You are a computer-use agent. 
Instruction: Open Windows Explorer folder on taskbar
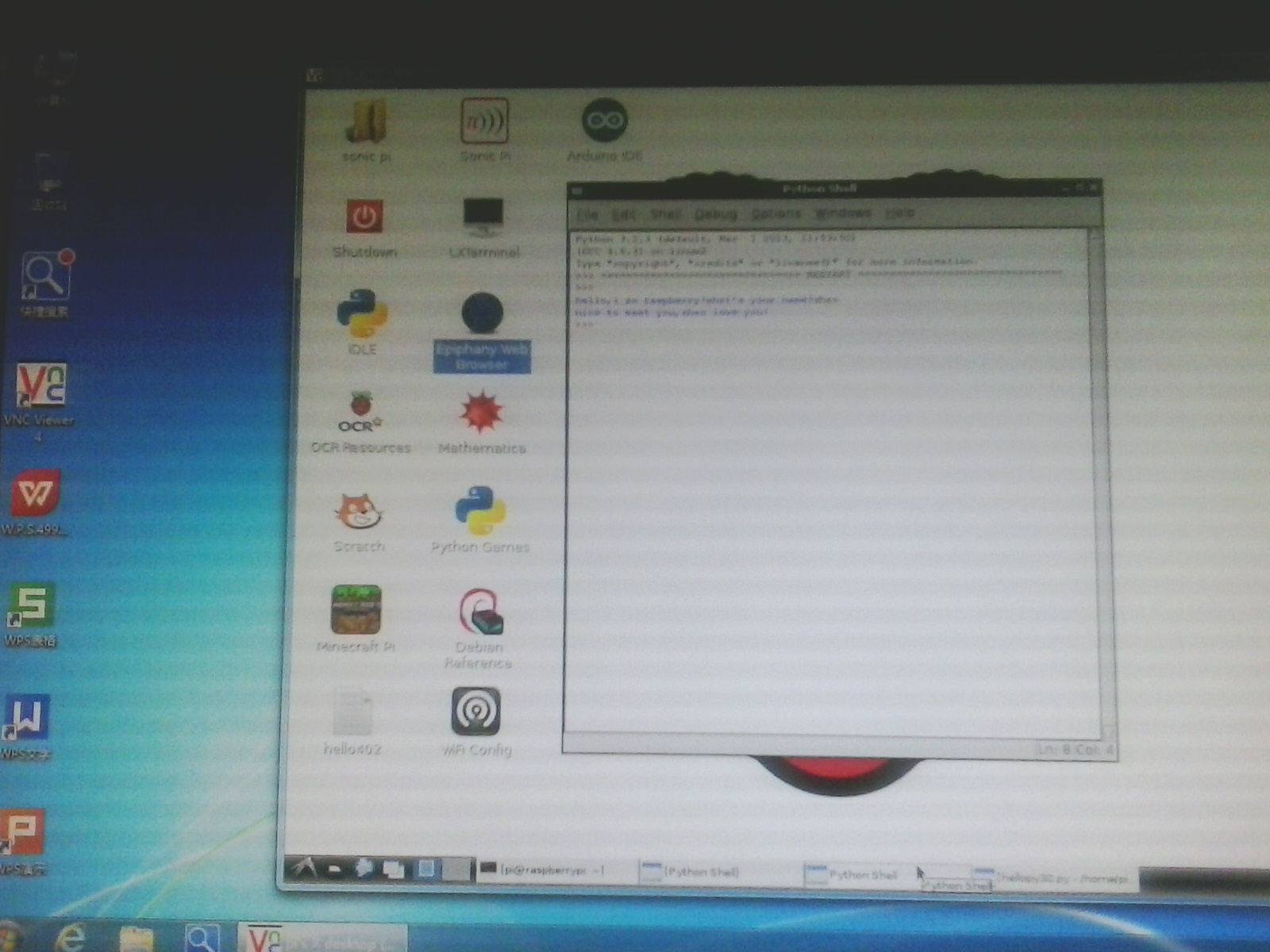[137, 939]
